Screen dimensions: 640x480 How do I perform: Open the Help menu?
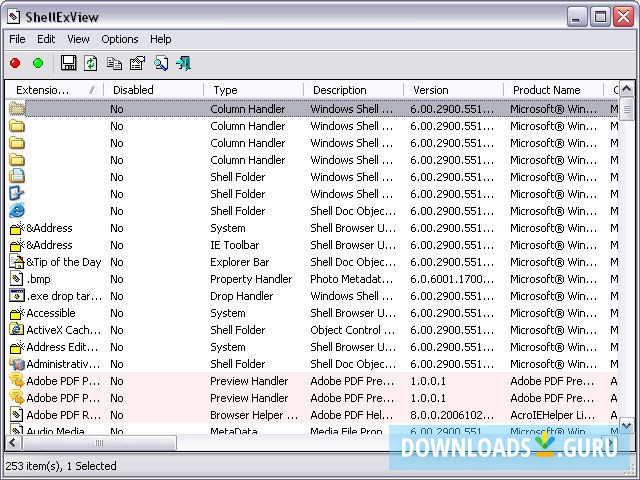click(160, 39)
